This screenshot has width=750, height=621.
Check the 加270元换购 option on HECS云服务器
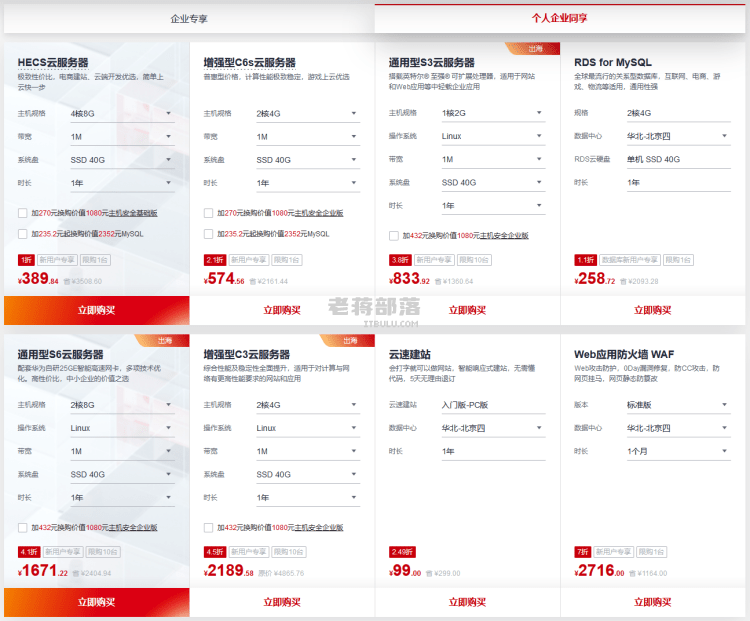coord(22,213)
